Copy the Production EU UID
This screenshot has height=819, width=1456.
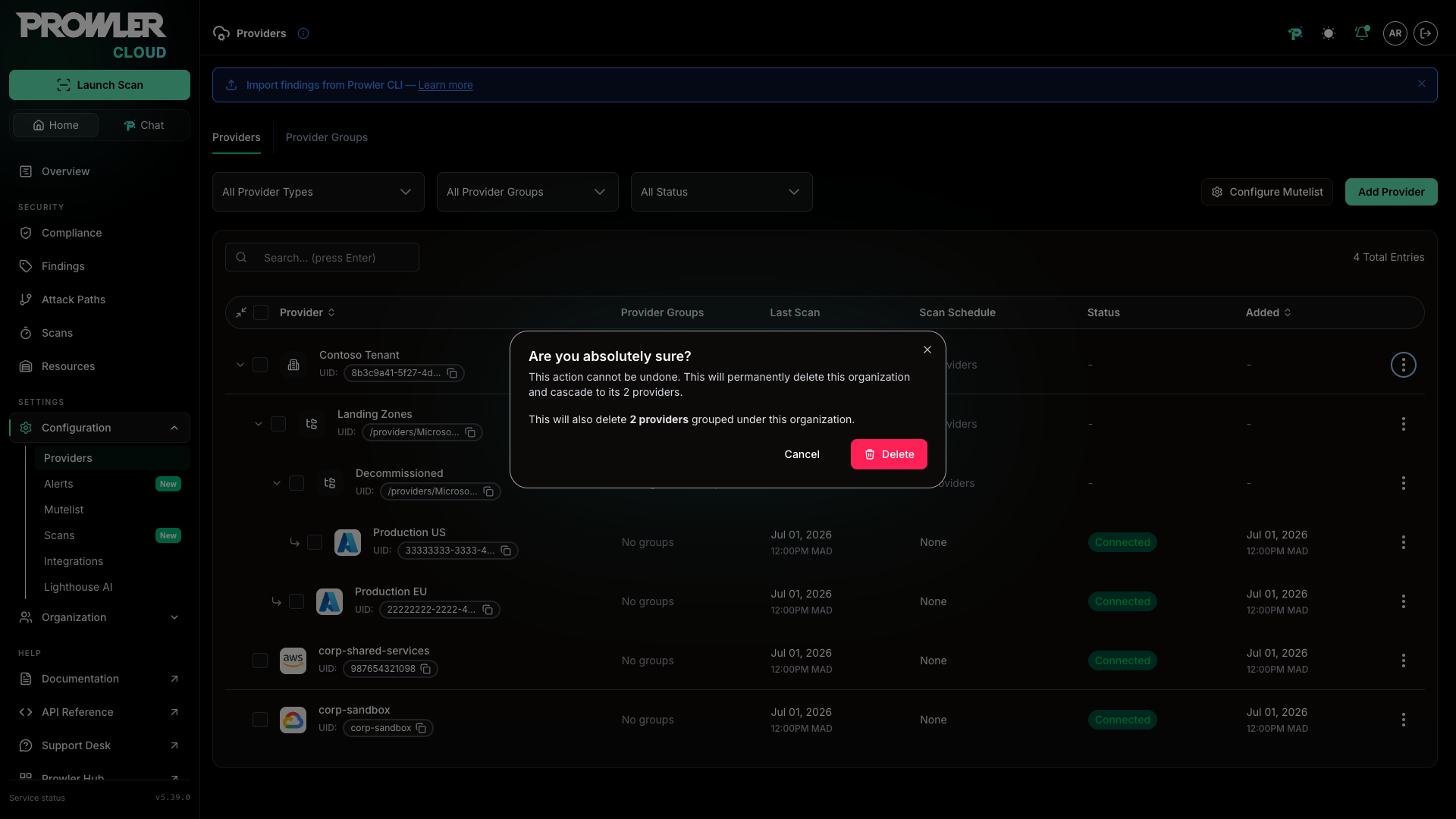pyautogui.click(x=488, y=610)
